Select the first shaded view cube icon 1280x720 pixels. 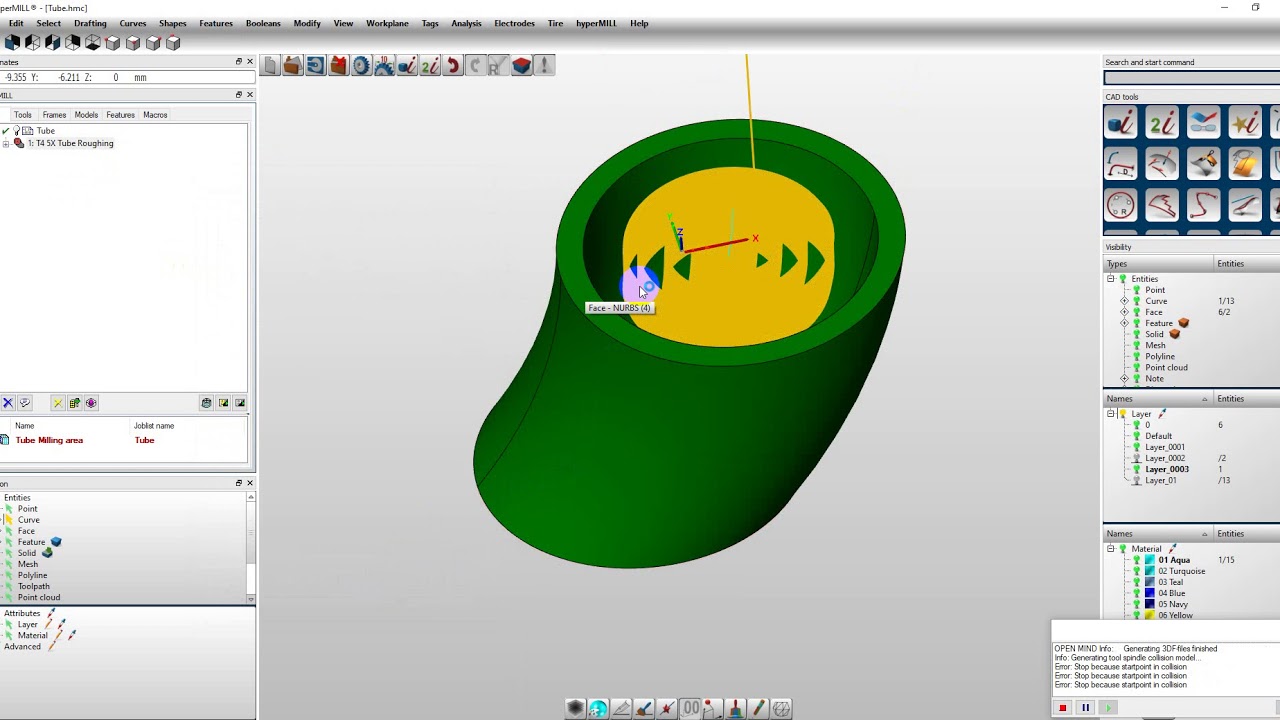(x=12, y=42)
